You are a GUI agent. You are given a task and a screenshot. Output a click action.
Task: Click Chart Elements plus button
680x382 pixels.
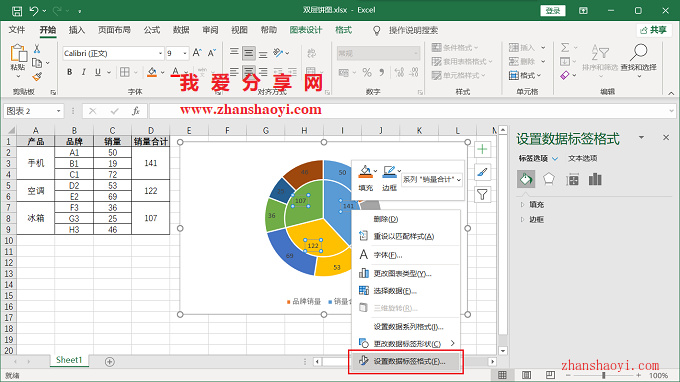pyautogui.click(x=482, y=150)
